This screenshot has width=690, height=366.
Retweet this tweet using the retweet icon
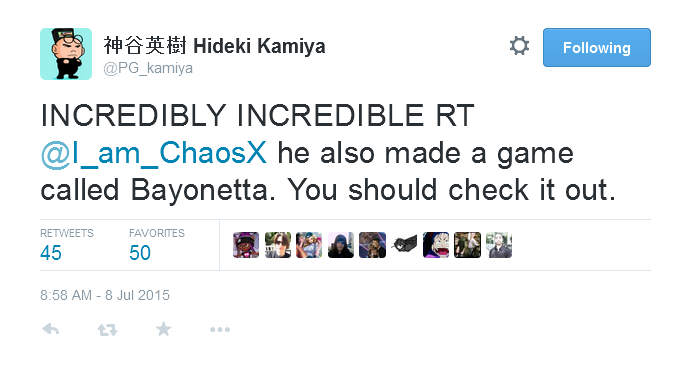coord(107,329)
